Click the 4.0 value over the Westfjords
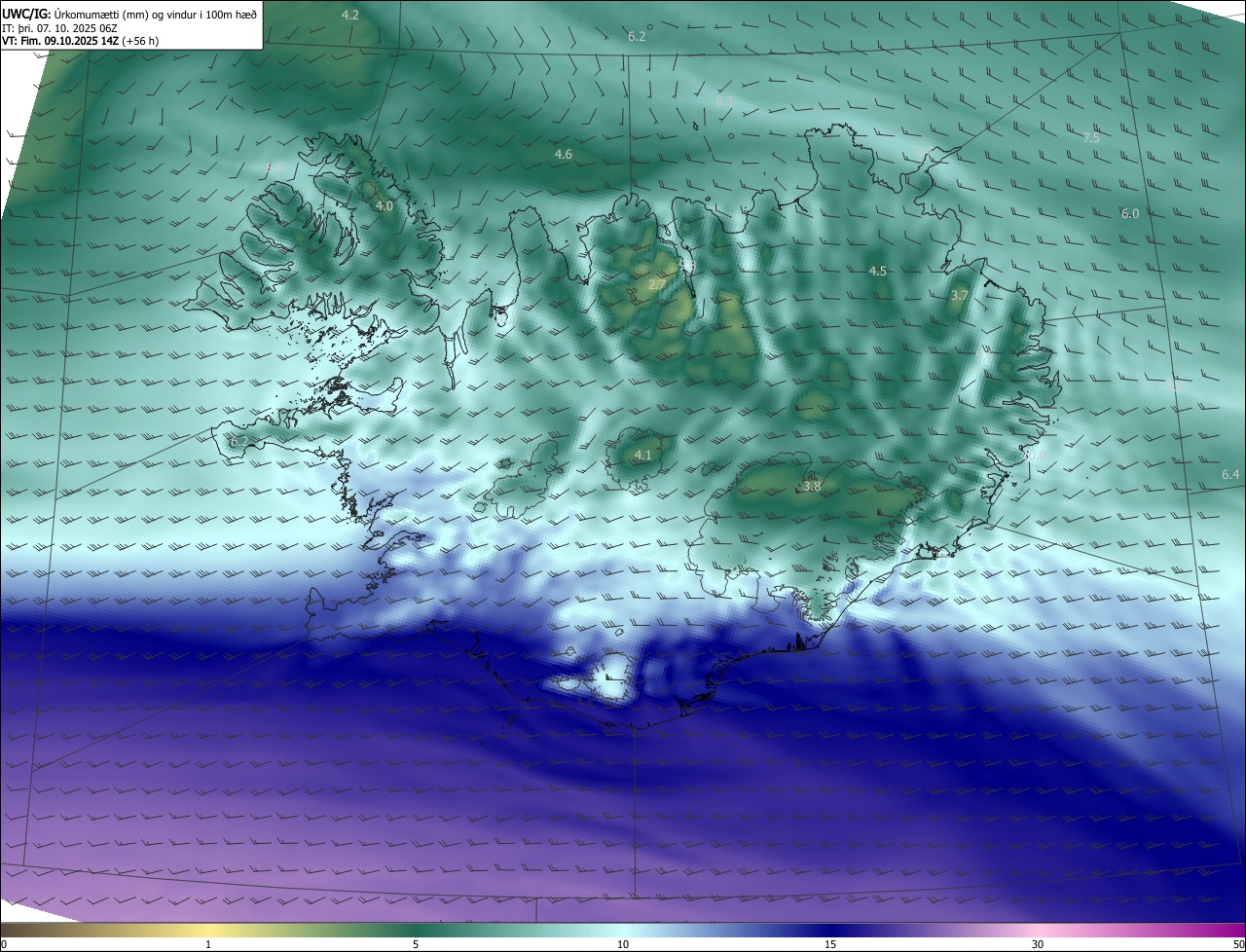The image size is (1246, 952). point(385,206)
